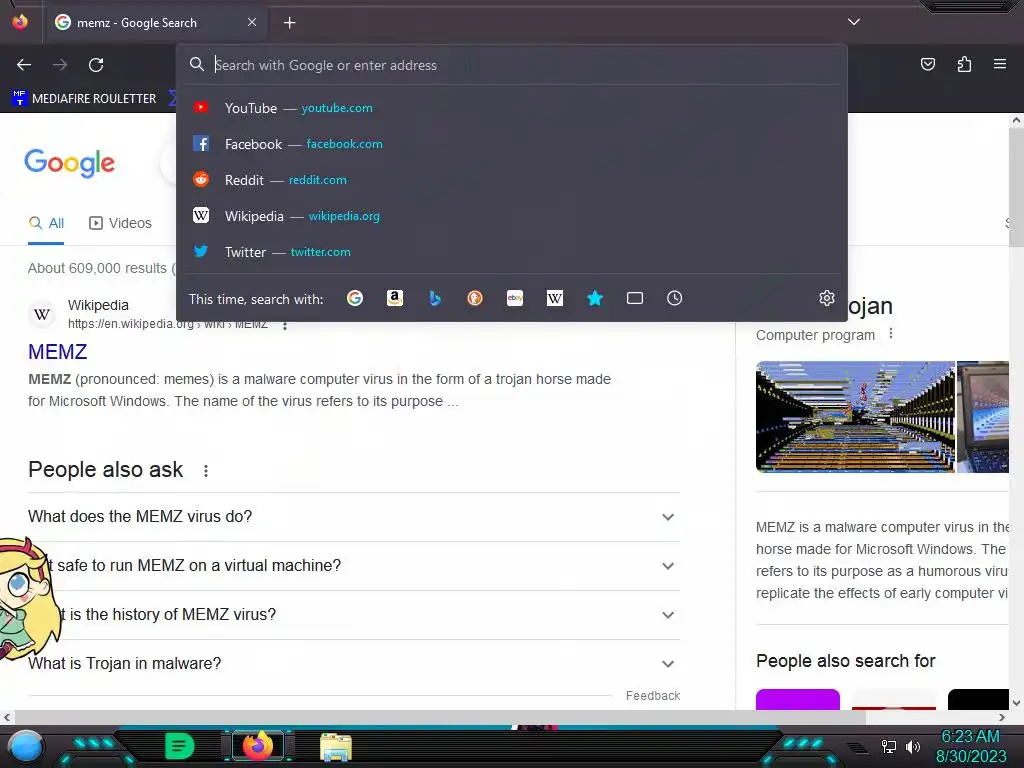The height and width of the screenshot is (768, 1024).
Task: Open the Extensions puzzle icon
Action: [x=964, y=64]
